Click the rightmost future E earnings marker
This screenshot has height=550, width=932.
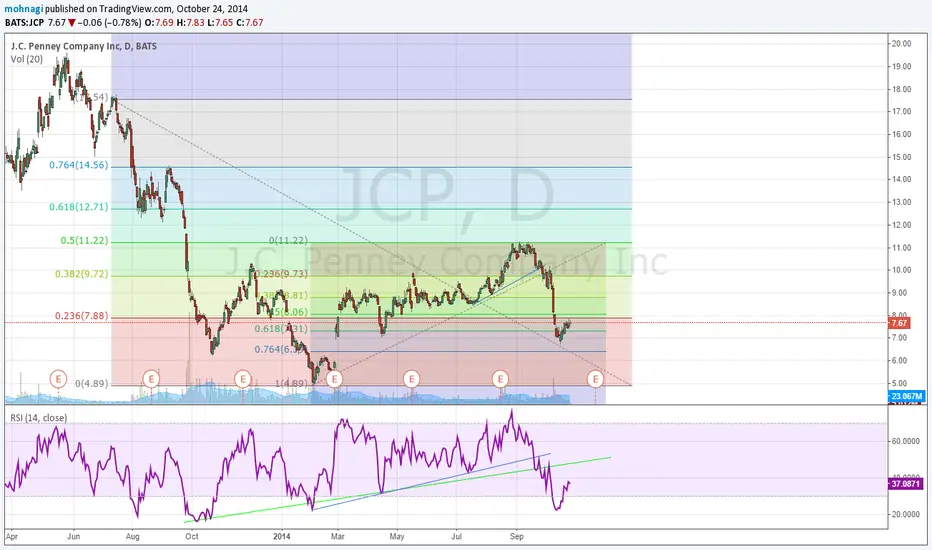[x=596, y=378]
